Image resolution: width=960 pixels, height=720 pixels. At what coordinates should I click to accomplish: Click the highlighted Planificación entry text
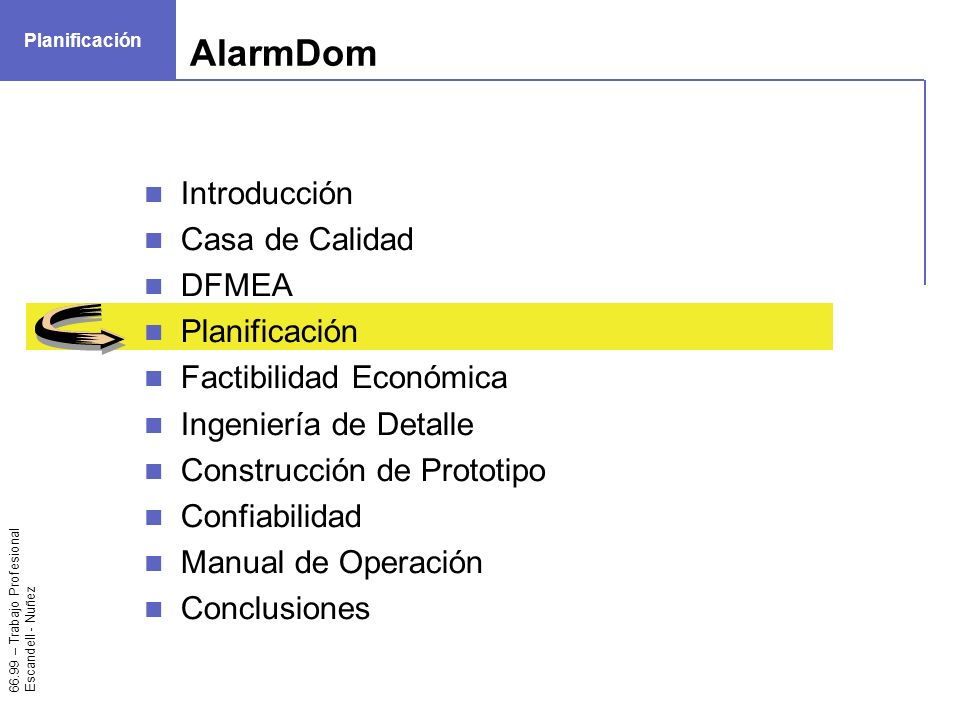click(x=269, y=332)
